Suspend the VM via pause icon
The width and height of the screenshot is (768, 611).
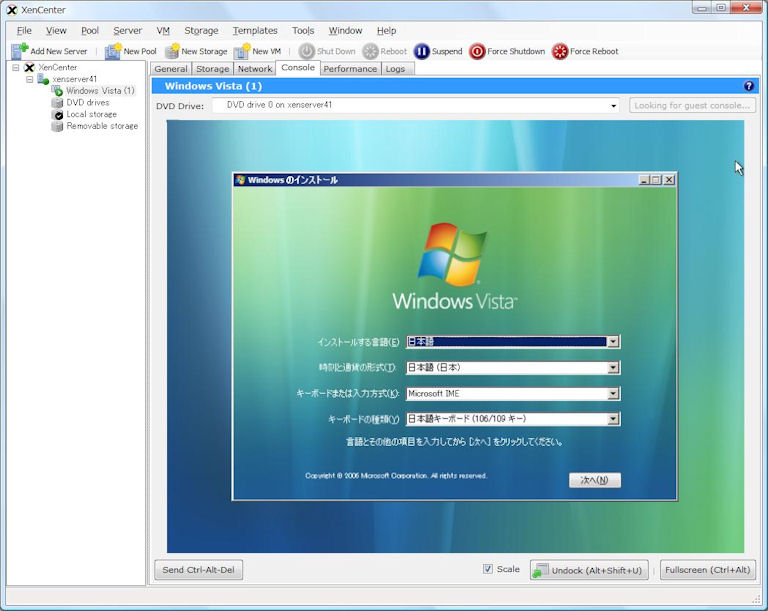421,51
